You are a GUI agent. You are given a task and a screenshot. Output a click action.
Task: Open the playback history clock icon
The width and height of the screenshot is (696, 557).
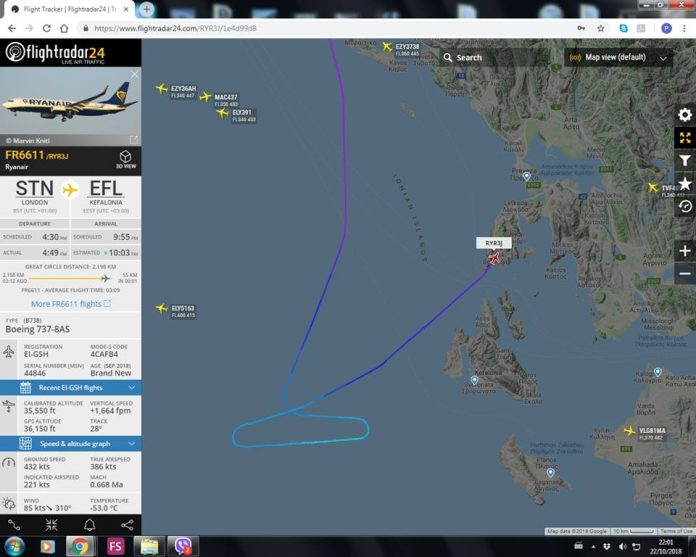(x=684, y=206)
